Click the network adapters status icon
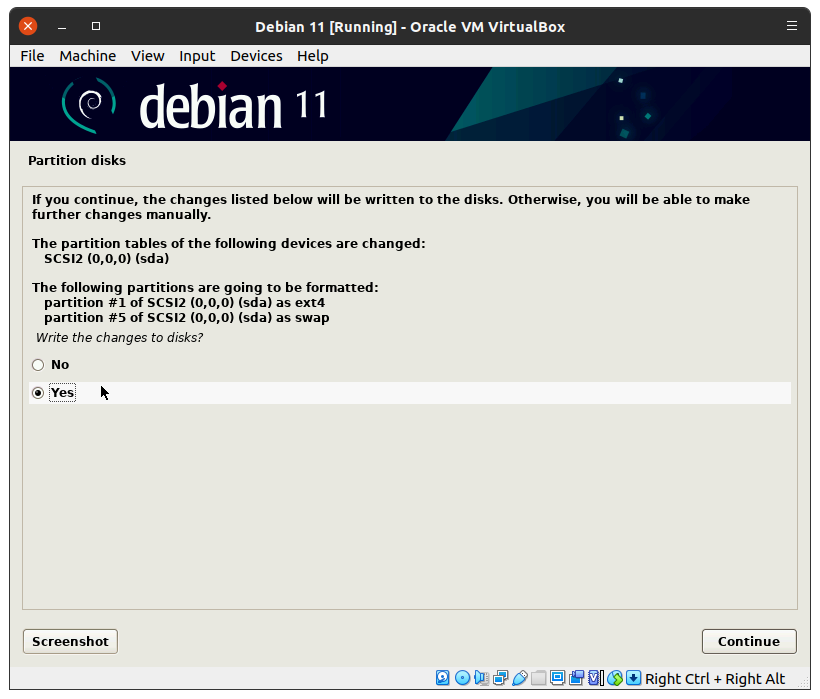 tap(500, 678)
